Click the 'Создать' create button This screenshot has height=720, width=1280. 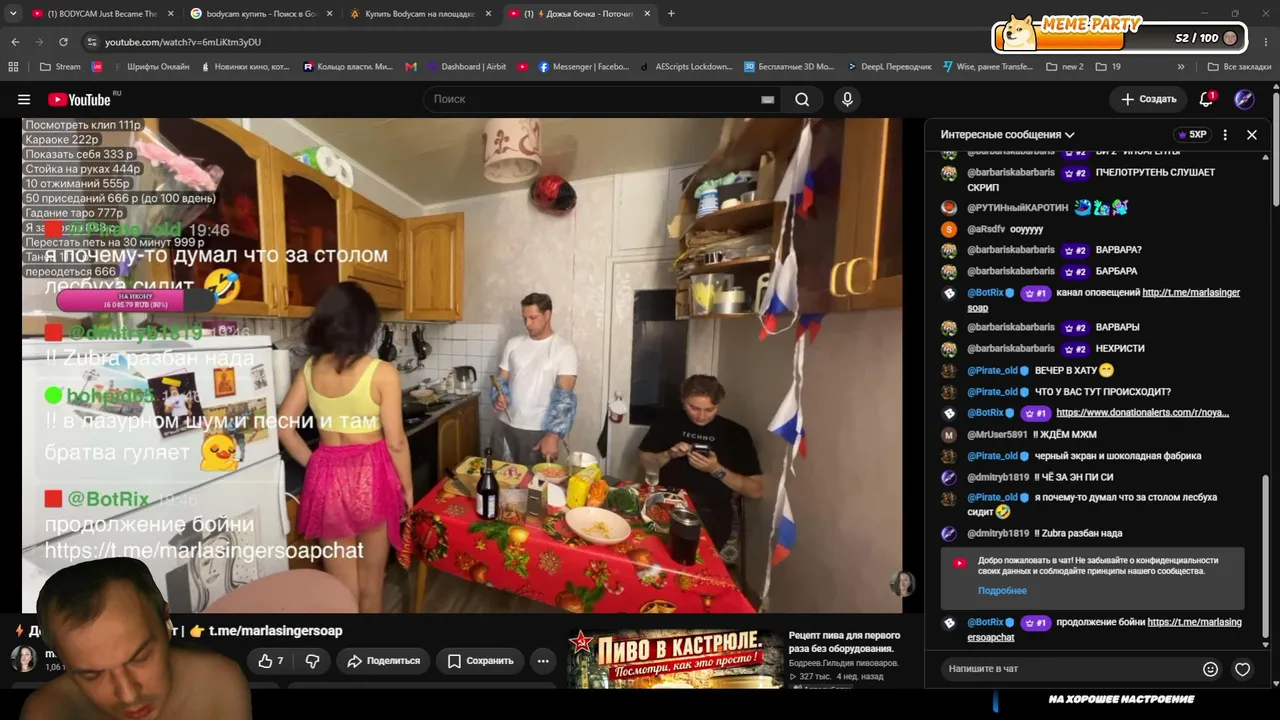tap(1148, 99)
